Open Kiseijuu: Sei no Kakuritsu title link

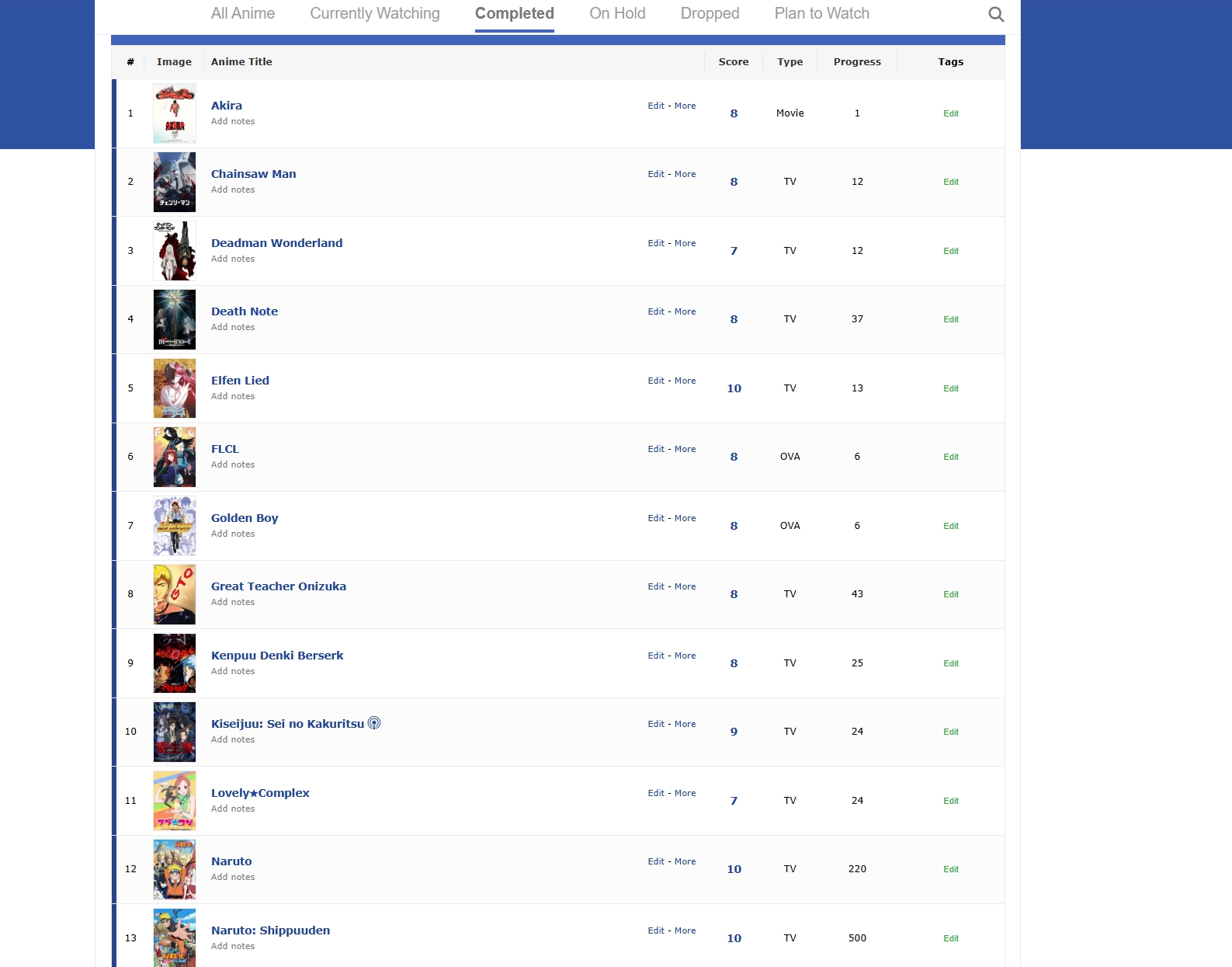[288, 724]
